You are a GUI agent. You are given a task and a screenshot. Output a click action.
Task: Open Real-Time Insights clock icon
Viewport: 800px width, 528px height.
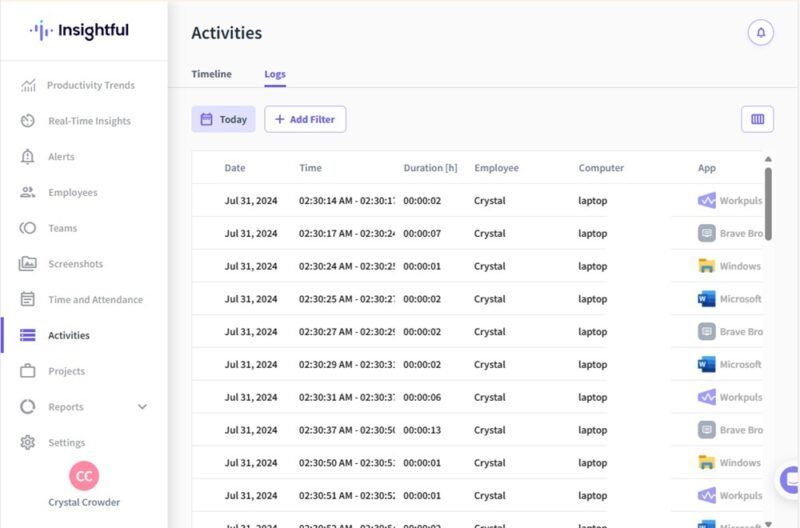pyautogui.click(x=28, y=121)
